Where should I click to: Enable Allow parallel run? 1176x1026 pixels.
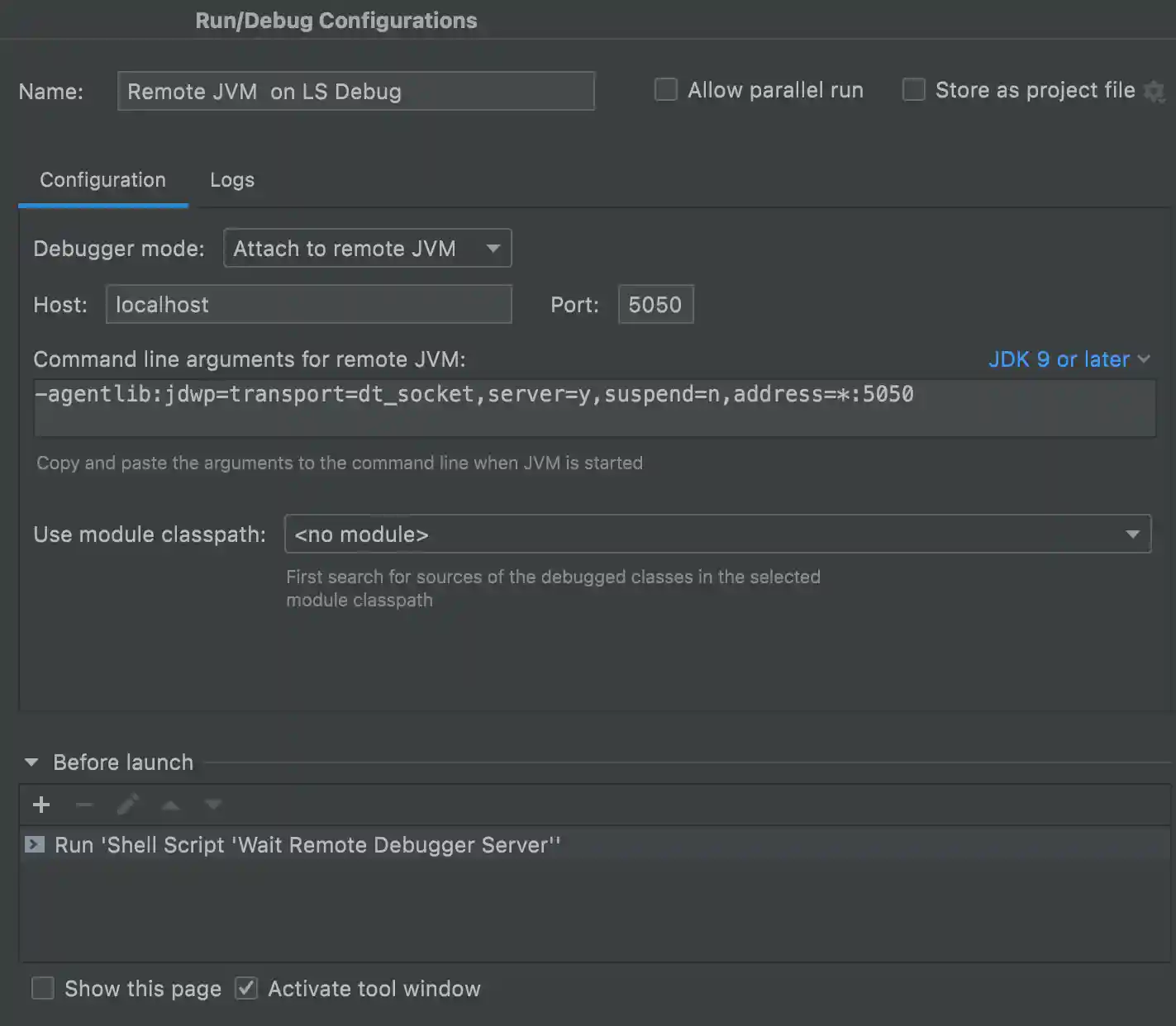pos(665,89)
